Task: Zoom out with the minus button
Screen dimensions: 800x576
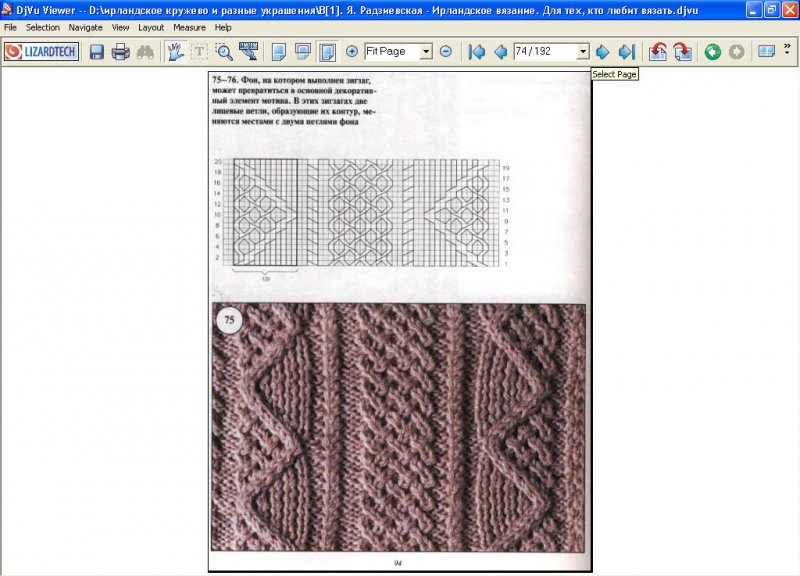Action: [446, 51]
